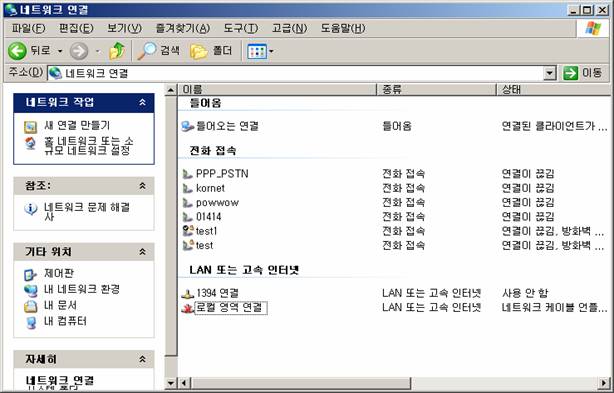Click the 이동 (Go) green arrow button

point(570,73)
